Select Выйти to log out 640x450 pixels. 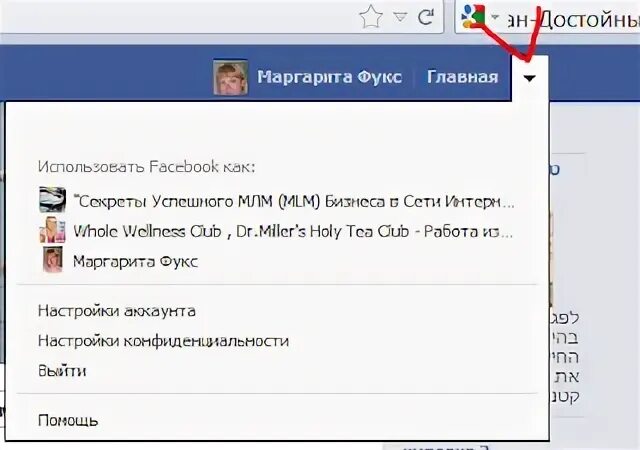pyautogui.click(x=62, y=371)
